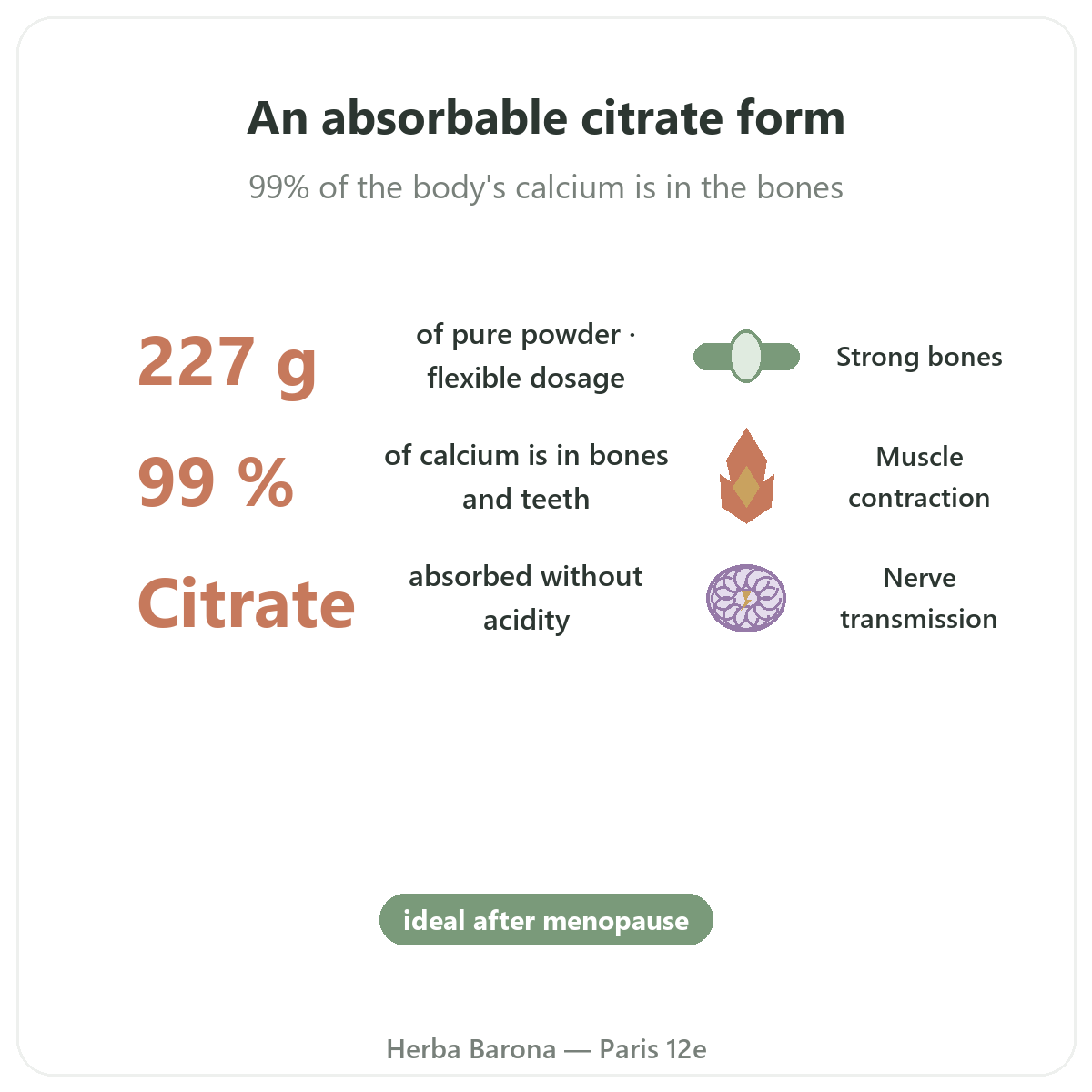Click the pale oval inside the bone icon
The image size is (1092, 1092).
pos(746,357)
